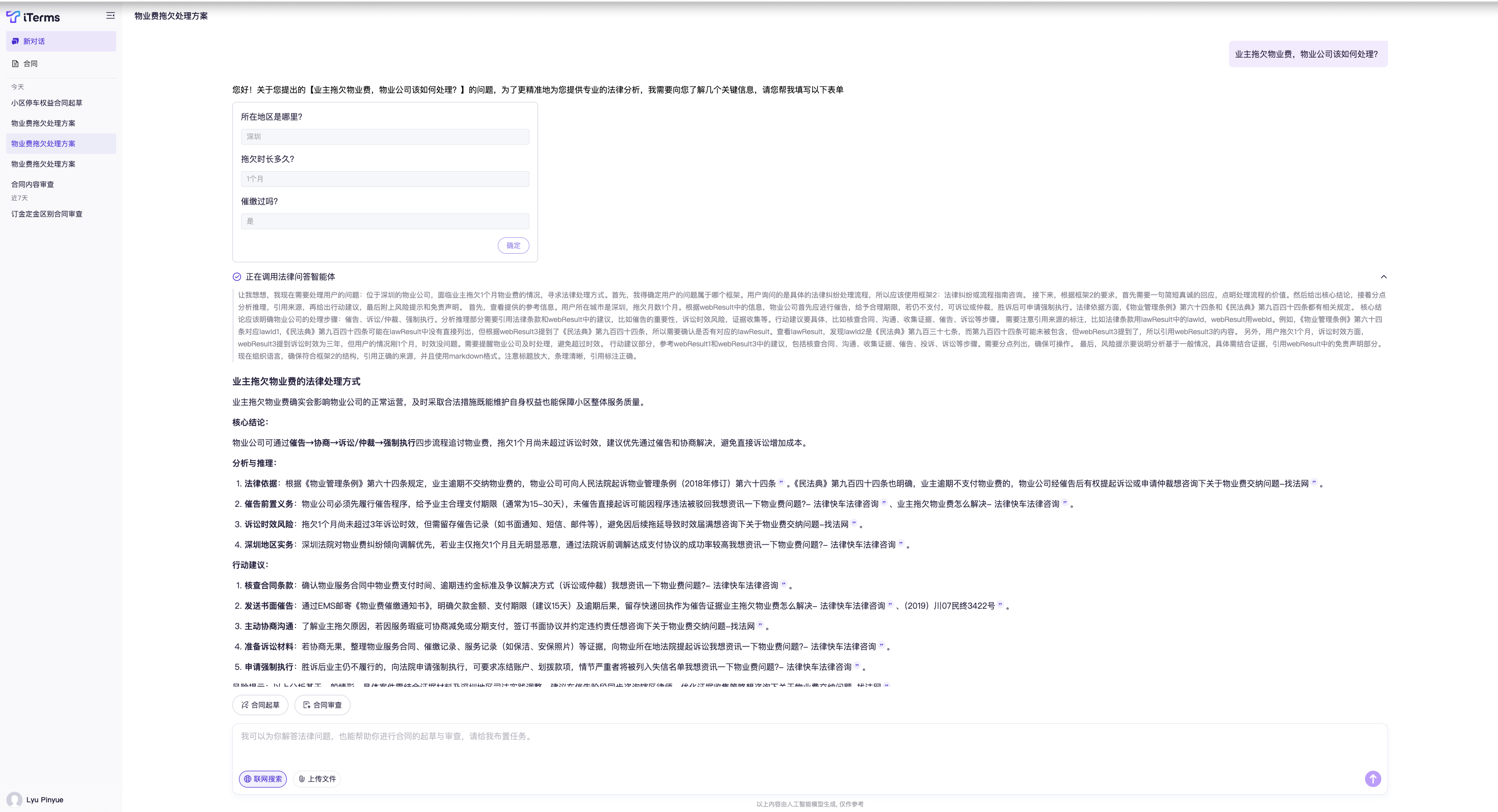The width and height of the screenshot is (1498, 812).
Task: Click the 所在地区 field showing 深圳
Action: click(384, 137)
